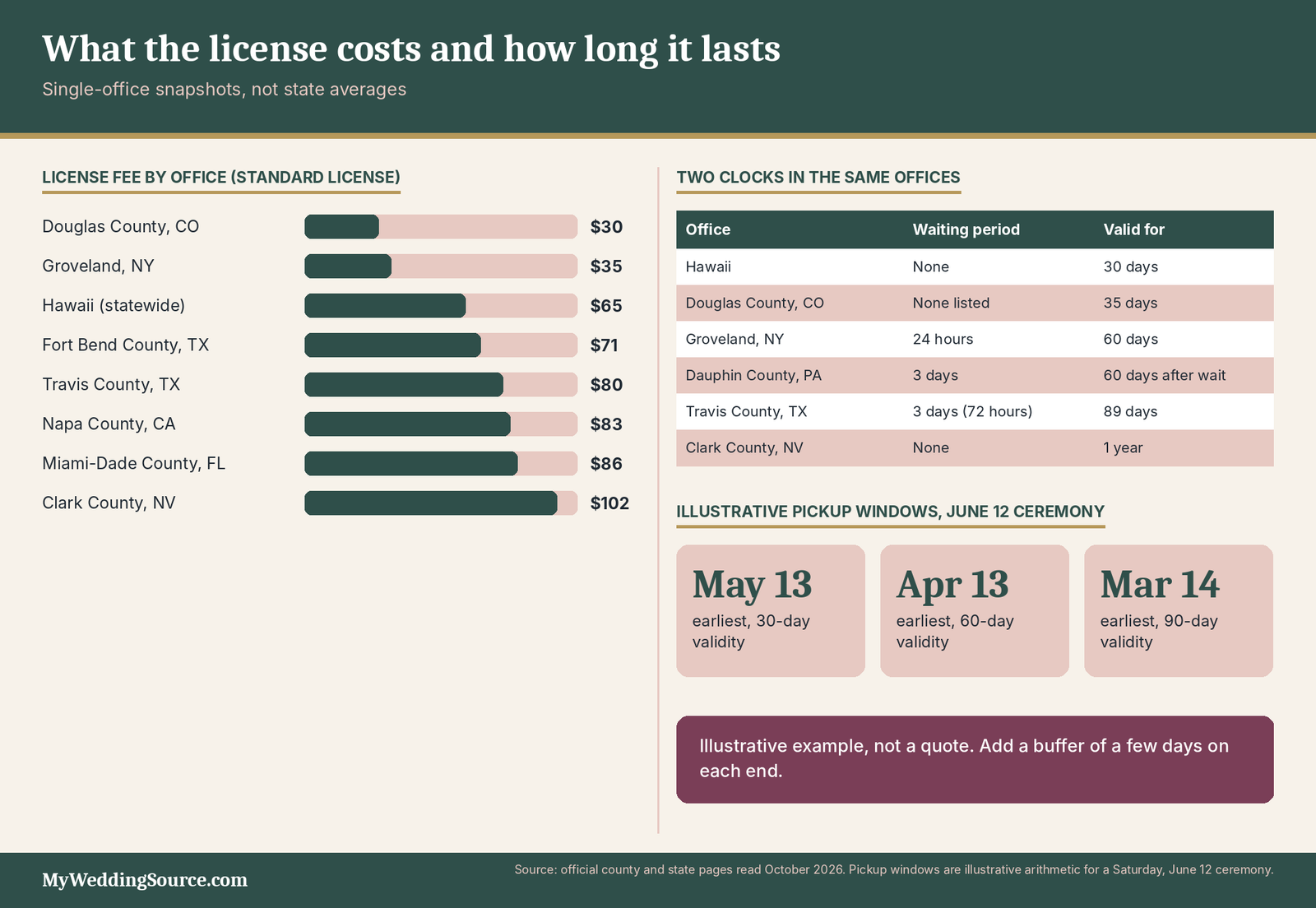Click the 'Two clocks in the same offices' heading
This screenshot has width=1316, height=908.
[818, 178]
